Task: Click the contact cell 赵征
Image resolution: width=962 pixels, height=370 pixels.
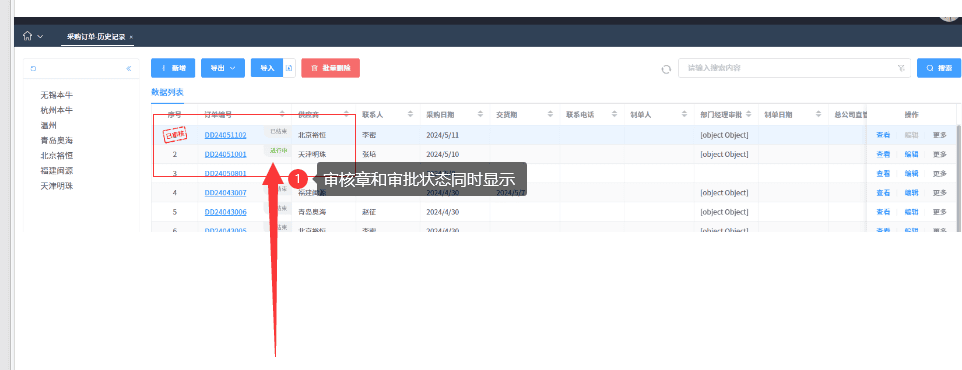Action: (369, 212)
